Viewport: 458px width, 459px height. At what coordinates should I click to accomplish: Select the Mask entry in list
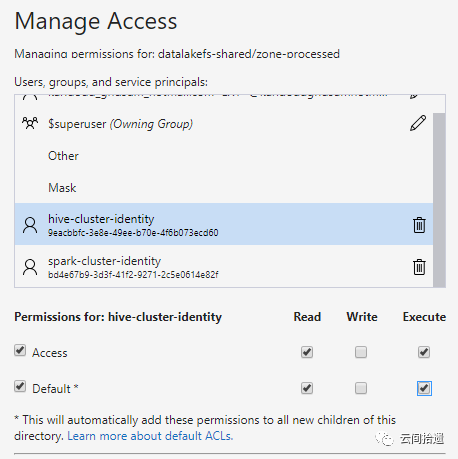[224, 188]
